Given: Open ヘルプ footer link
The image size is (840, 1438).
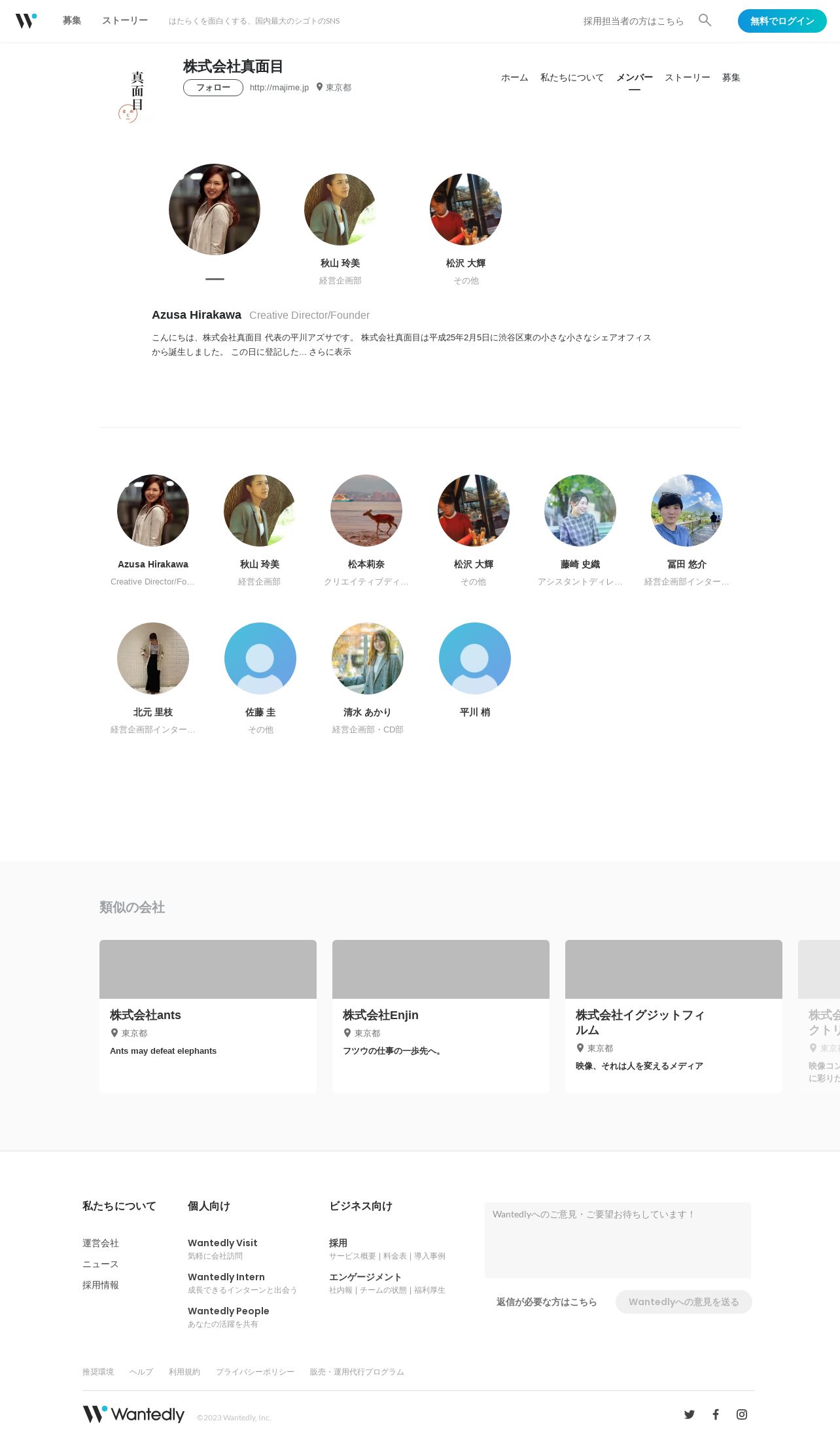Looking at the screenshot, I should coord(141,1372).
